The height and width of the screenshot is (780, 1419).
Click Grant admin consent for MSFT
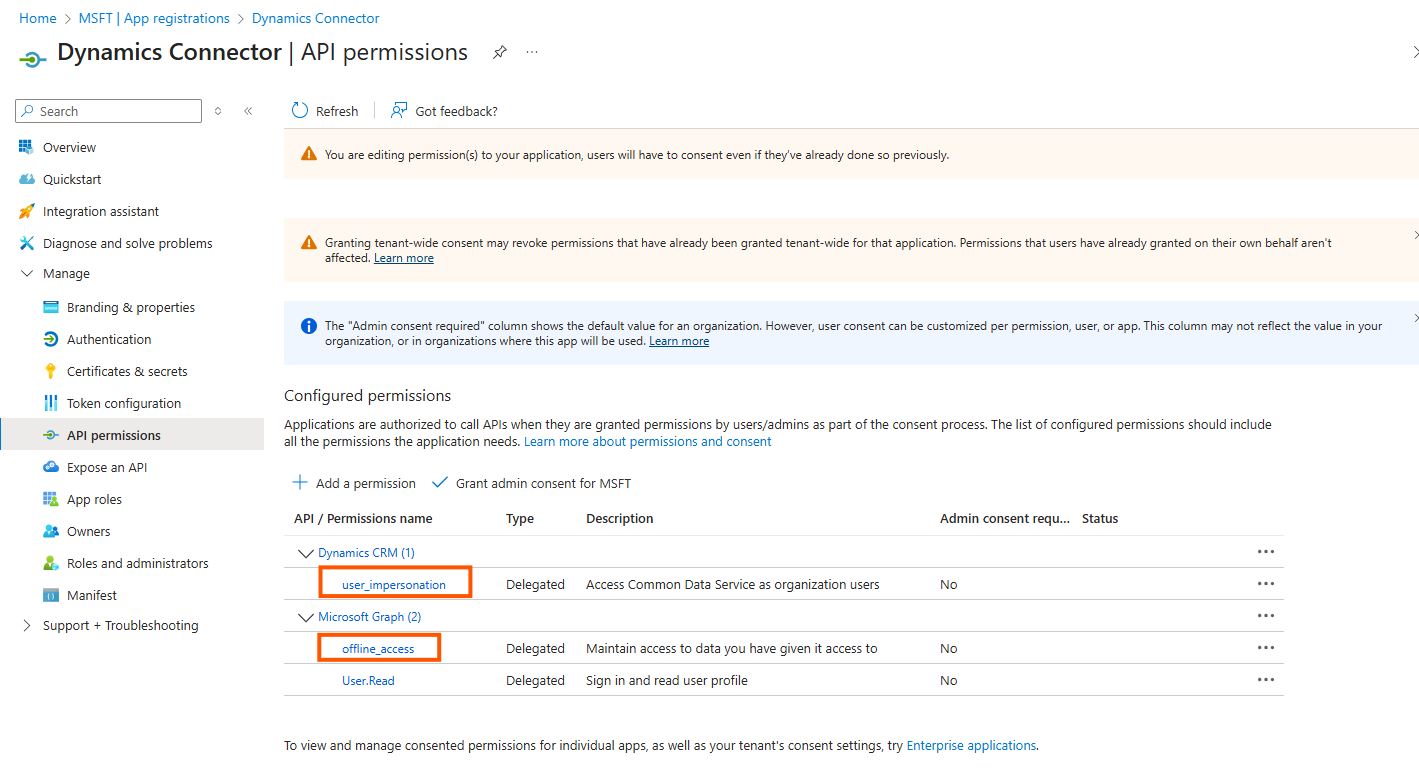[x=532, y=483]
